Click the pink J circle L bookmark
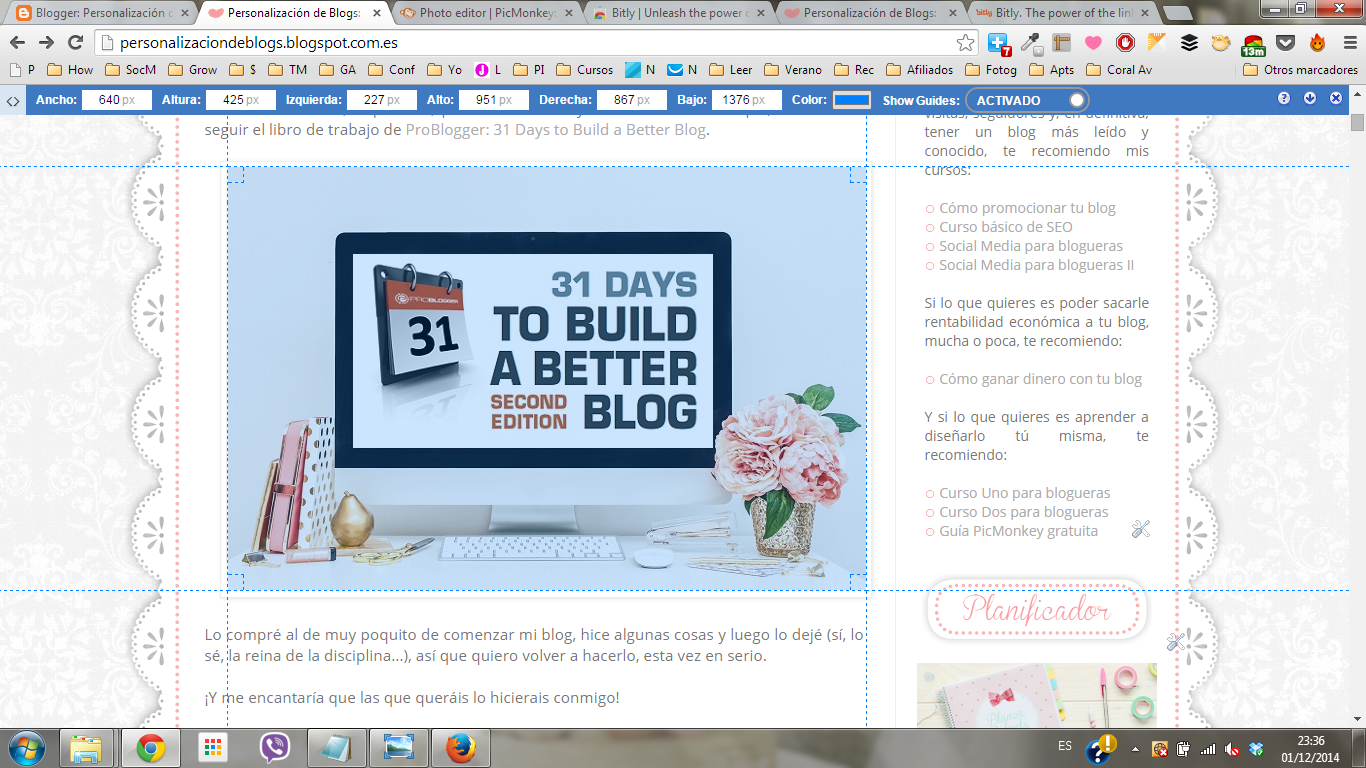 [x=488, y=70]
